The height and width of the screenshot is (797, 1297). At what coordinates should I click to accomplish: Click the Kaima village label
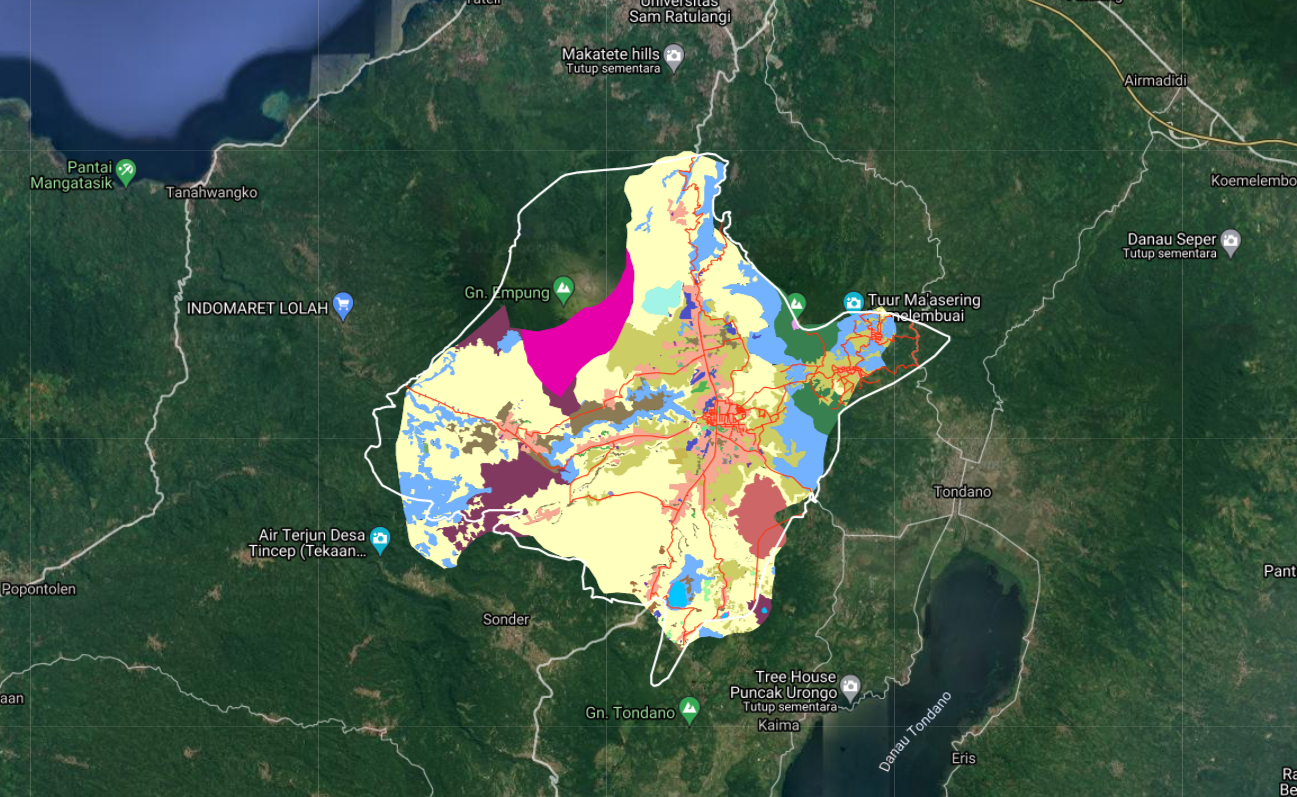(779, 725)
